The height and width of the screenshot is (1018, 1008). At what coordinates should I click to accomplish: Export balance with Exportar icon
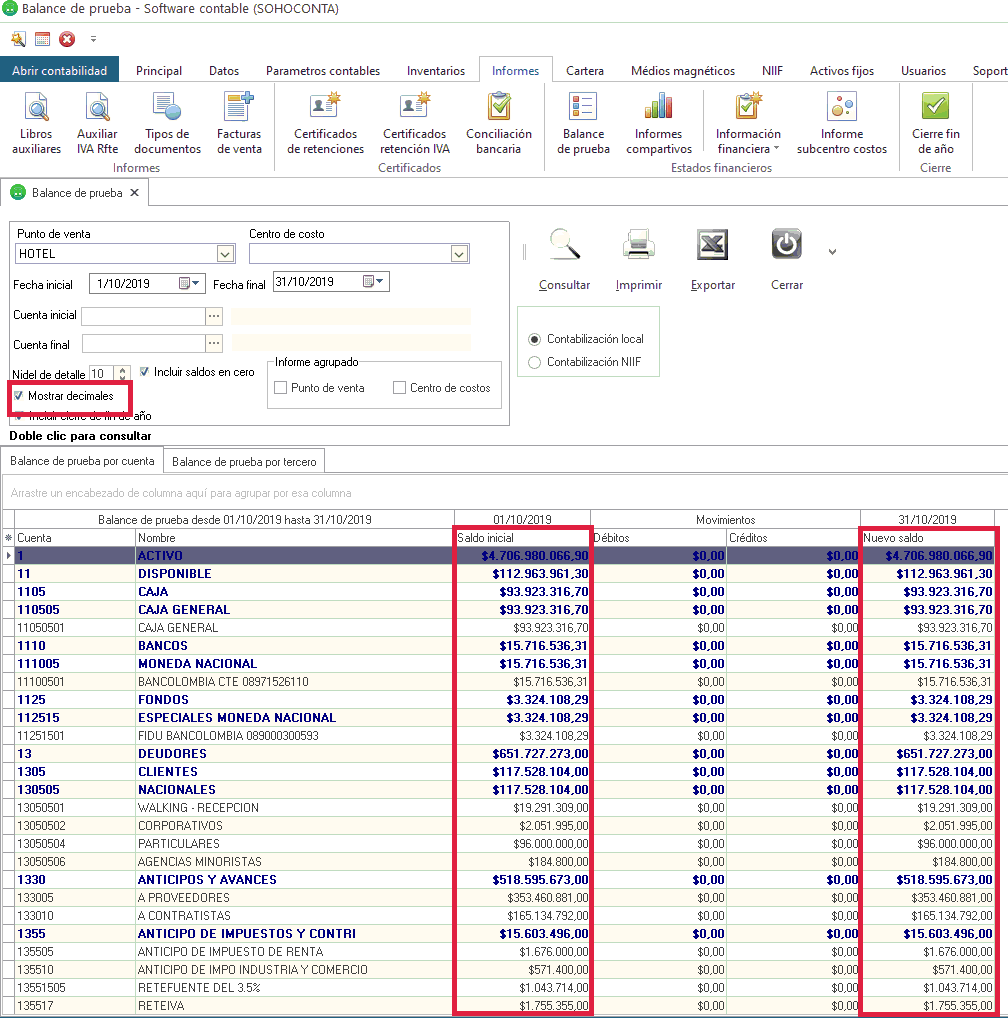pyautogui.click(x=712, y=247)
